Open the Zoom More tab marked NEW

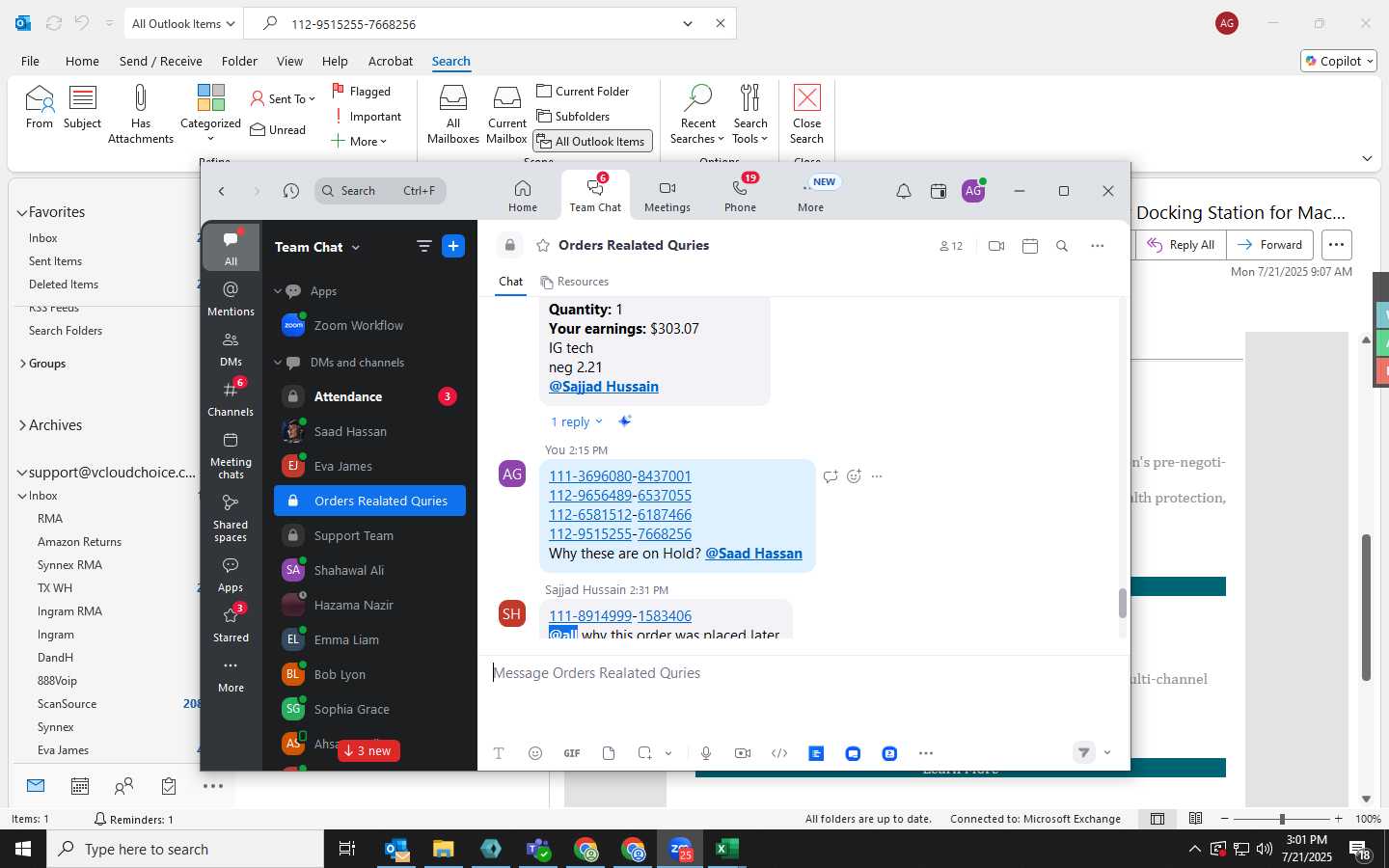(x=811, y=196)
